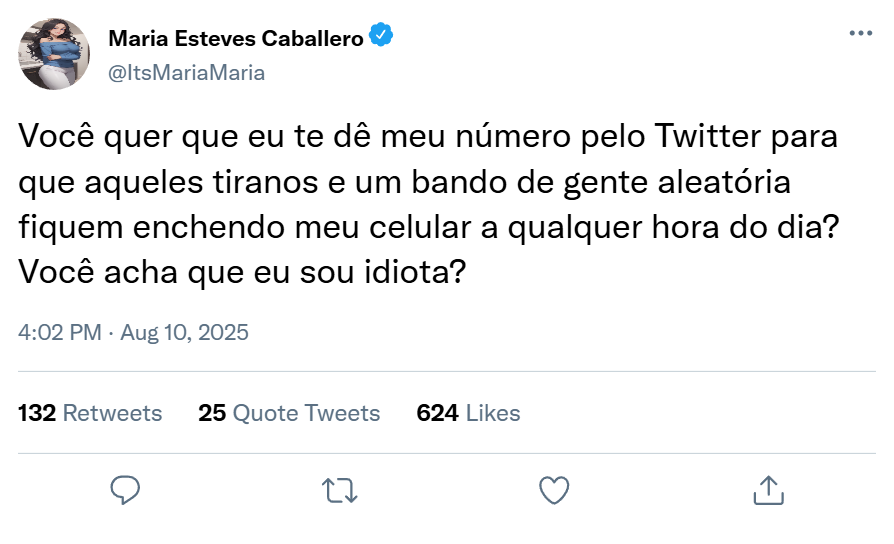View the 132 Retweets list
The image size is (894, 544).
[x=90, y=413]
